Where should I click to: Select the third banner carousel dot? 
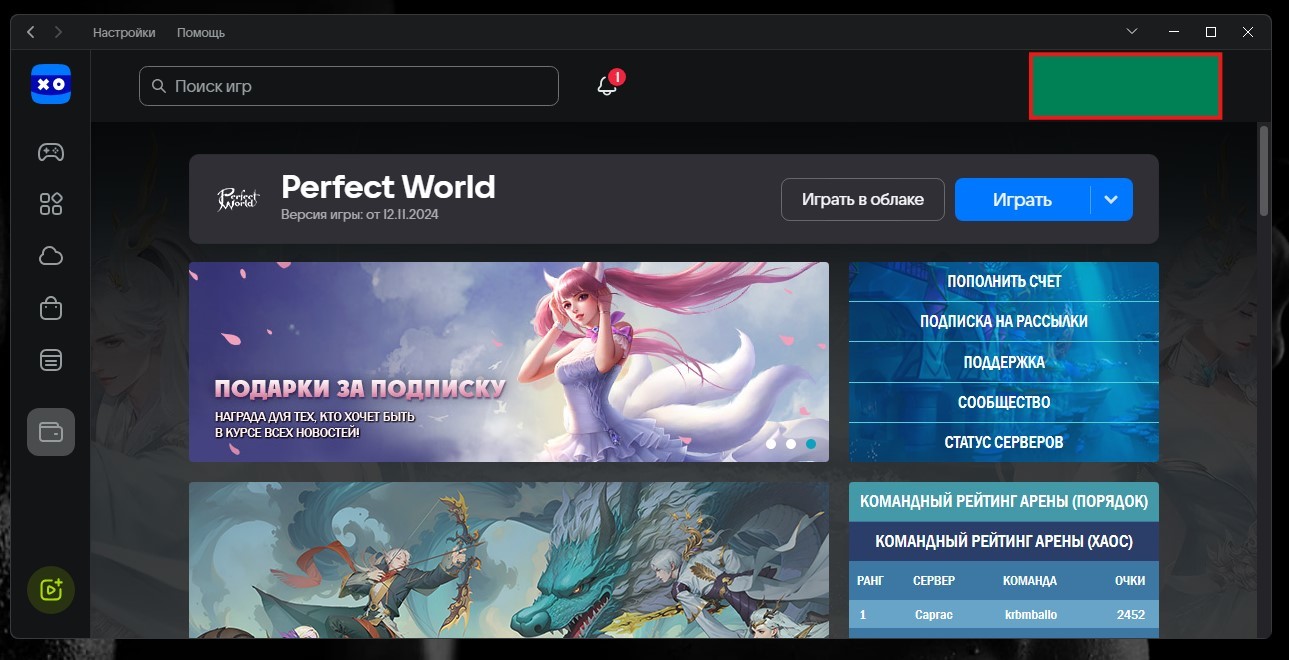click(x=811, y=443)
